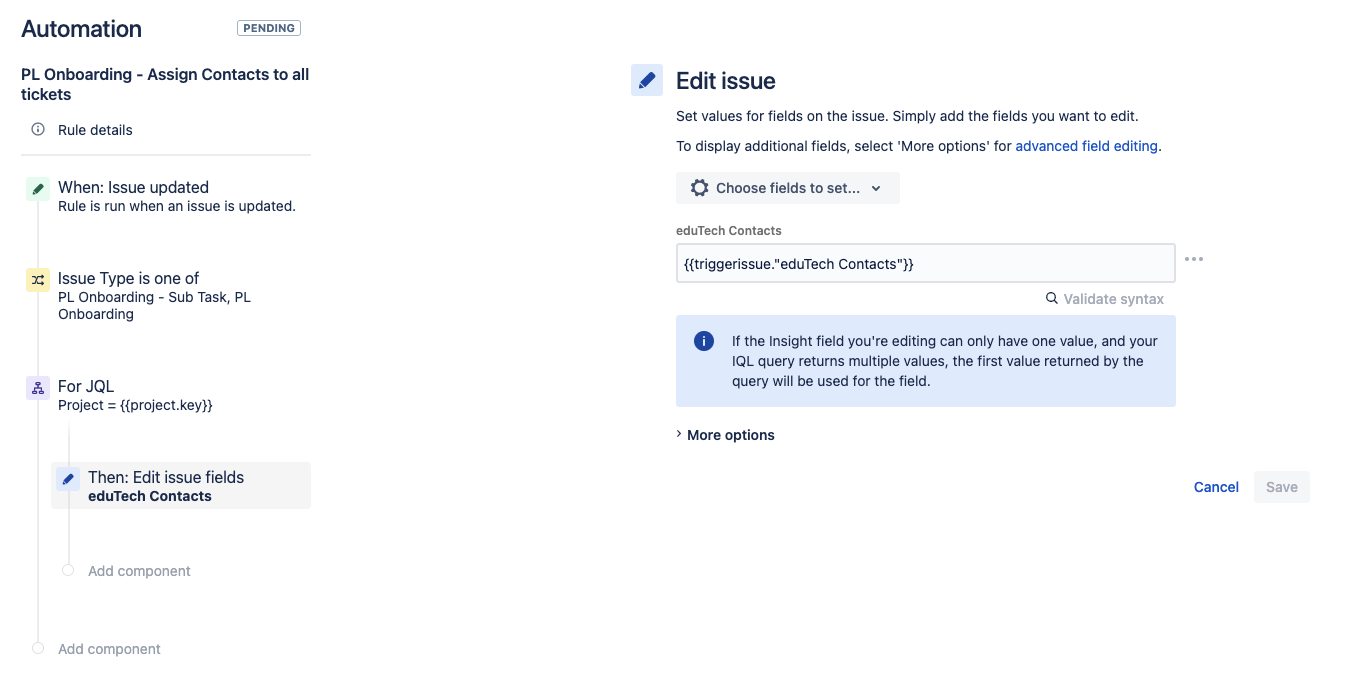Select the When: Issue updated step
The image size is (1354, 677).
(x=168, y=196)
